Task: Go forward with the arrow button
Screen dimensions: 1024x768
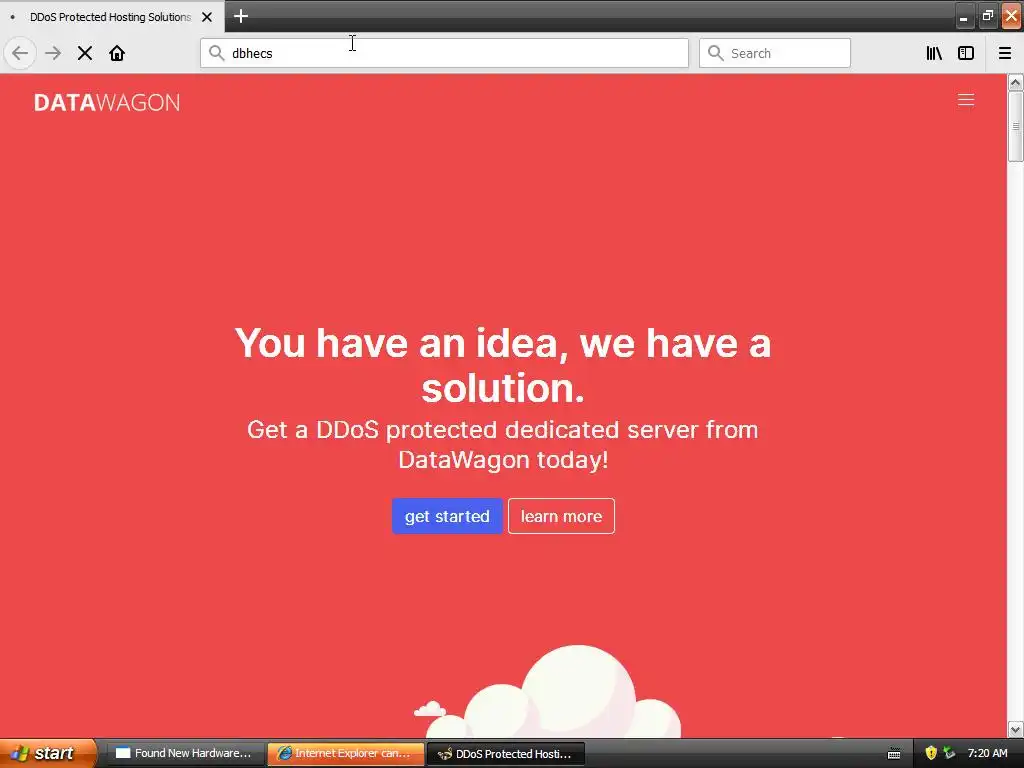Action: 53,53
